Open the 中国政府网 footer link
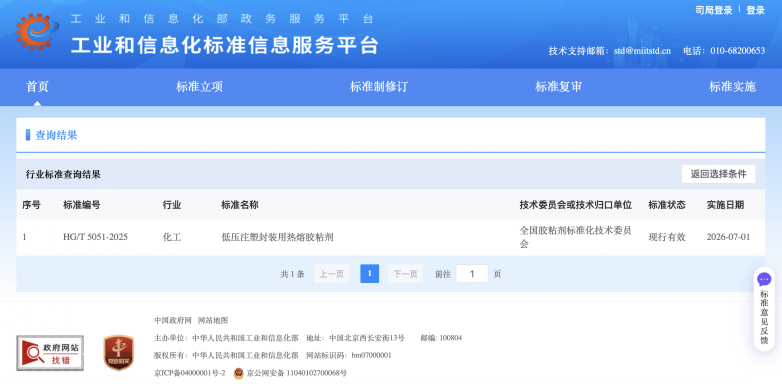This screenshot has width=782, height=384. pyautogui.click(x=173, y=320)
